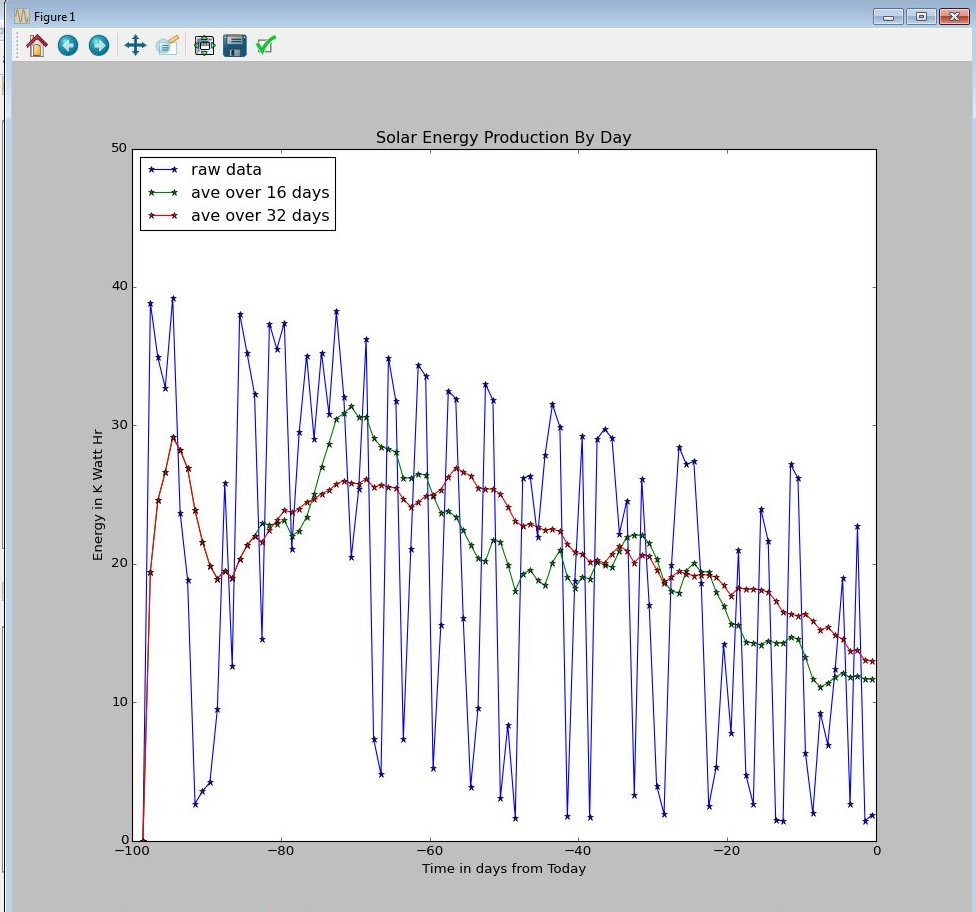The image size is (976, 912).
Task: Click the x-axis tick label −100
Action: click(131, 851)
